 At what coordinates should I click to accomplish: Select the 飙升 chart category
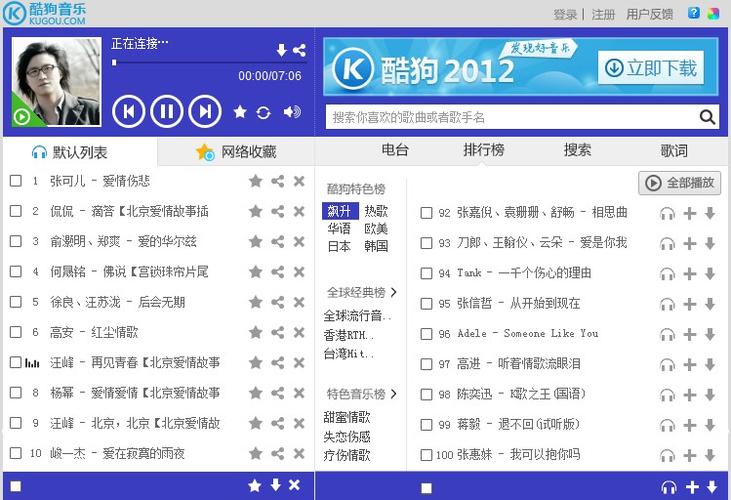[340, 211]
